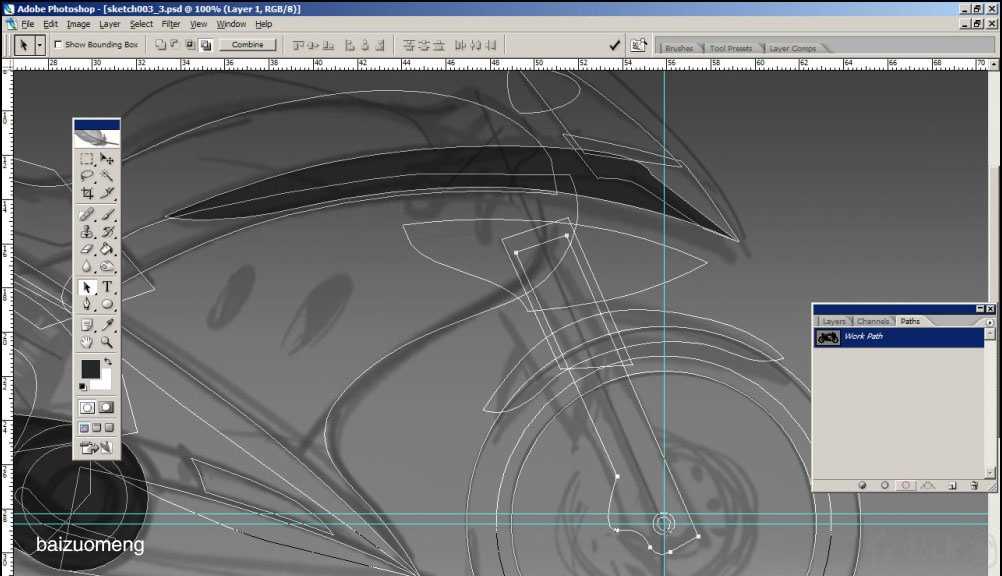
Task: Swap foreground and background colors
Action: click(x=107, y=362)
